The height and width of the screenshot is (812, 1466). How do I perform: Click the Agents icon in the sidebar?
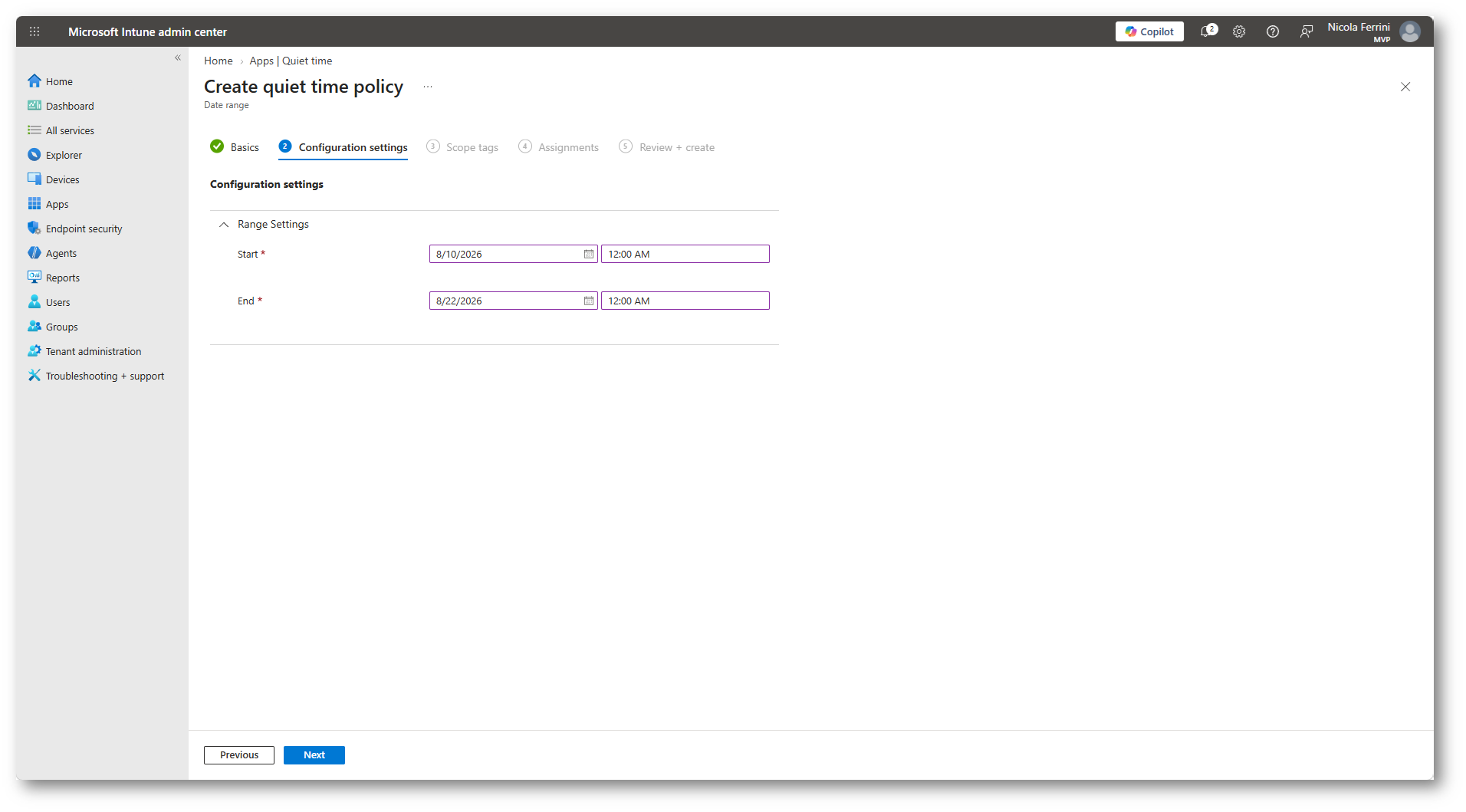click(35, 252)
